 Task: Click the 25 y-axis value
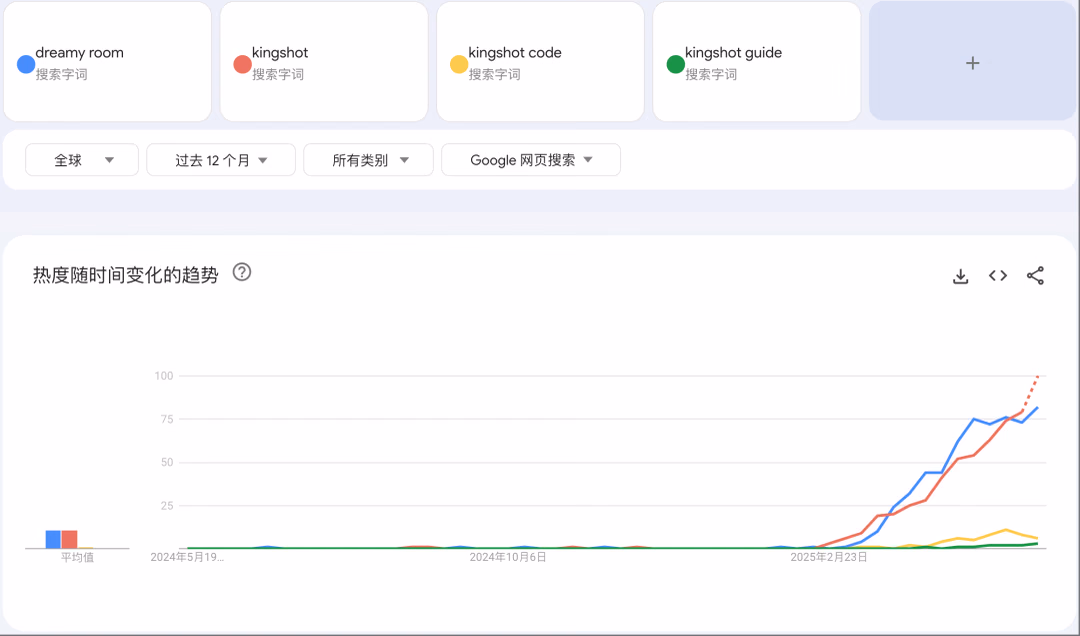click(167, 506)
